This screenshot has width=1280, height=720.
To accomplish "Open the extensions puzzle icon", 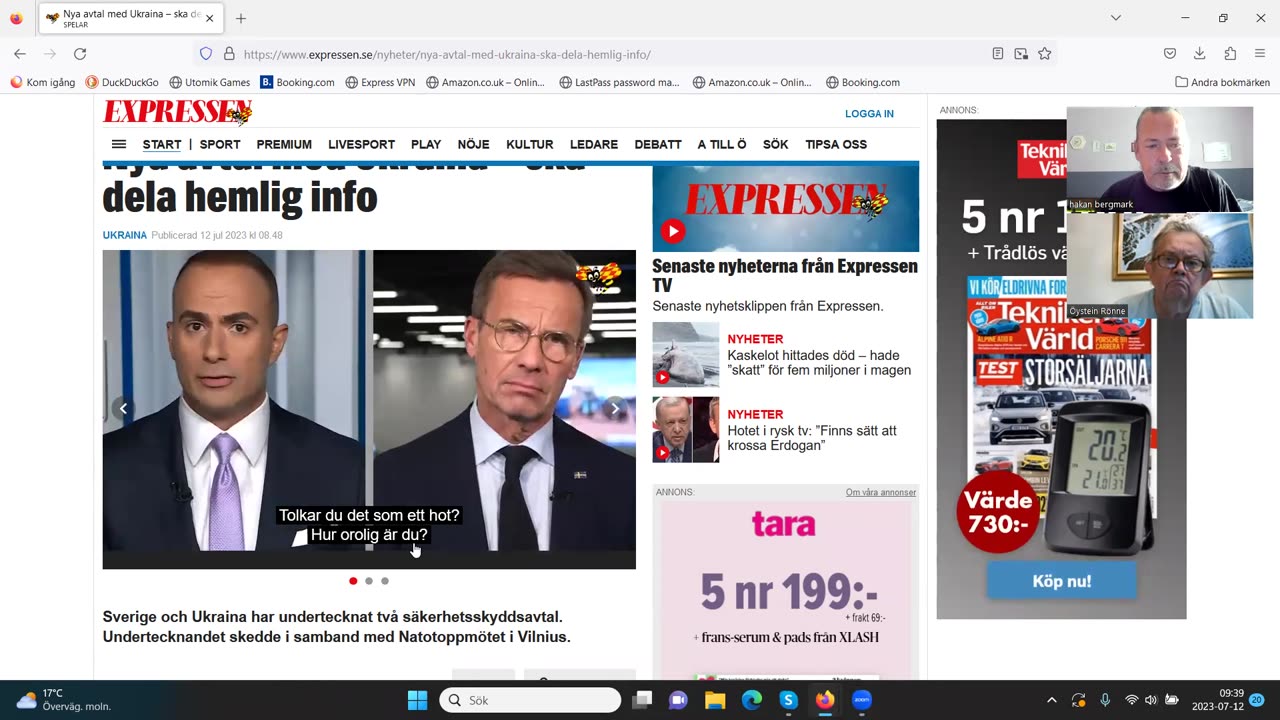I will click(1230, 54).
